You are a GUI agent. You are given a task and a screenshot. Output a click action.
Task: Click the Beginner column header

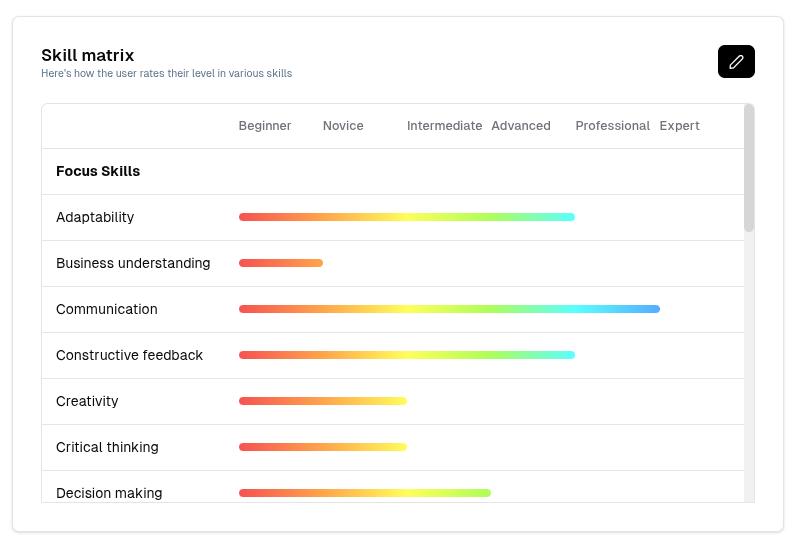pos(265,126)
